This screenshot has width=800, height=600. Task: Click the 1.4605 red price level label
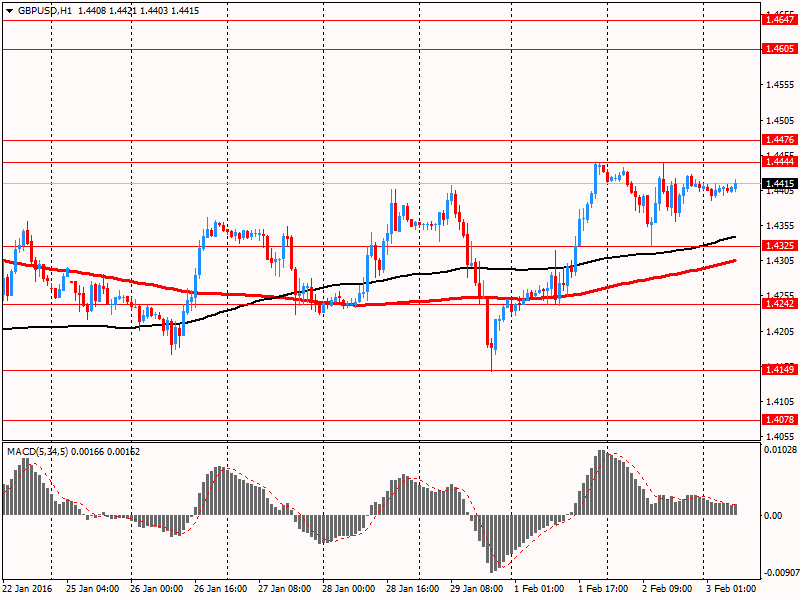779,49
